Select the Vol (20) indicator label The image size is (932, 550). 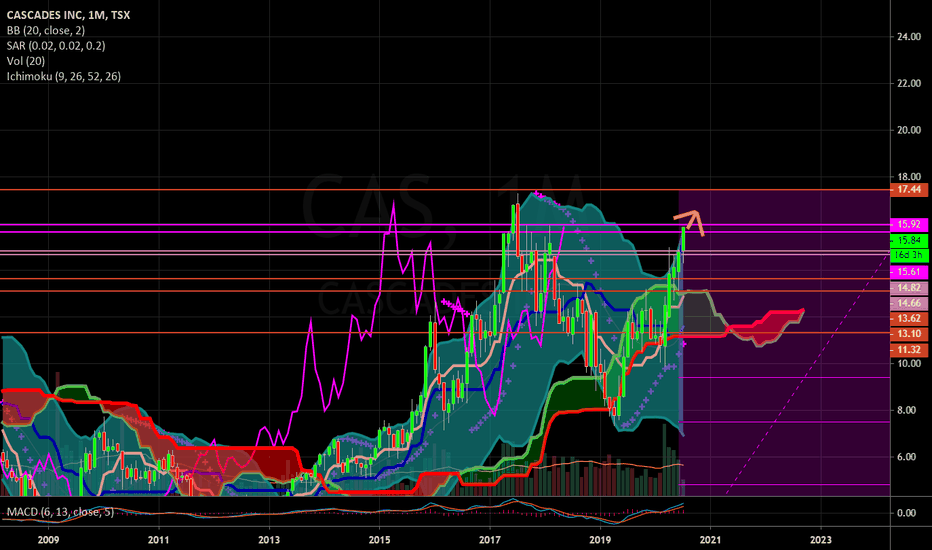click(x=26, y=61)
